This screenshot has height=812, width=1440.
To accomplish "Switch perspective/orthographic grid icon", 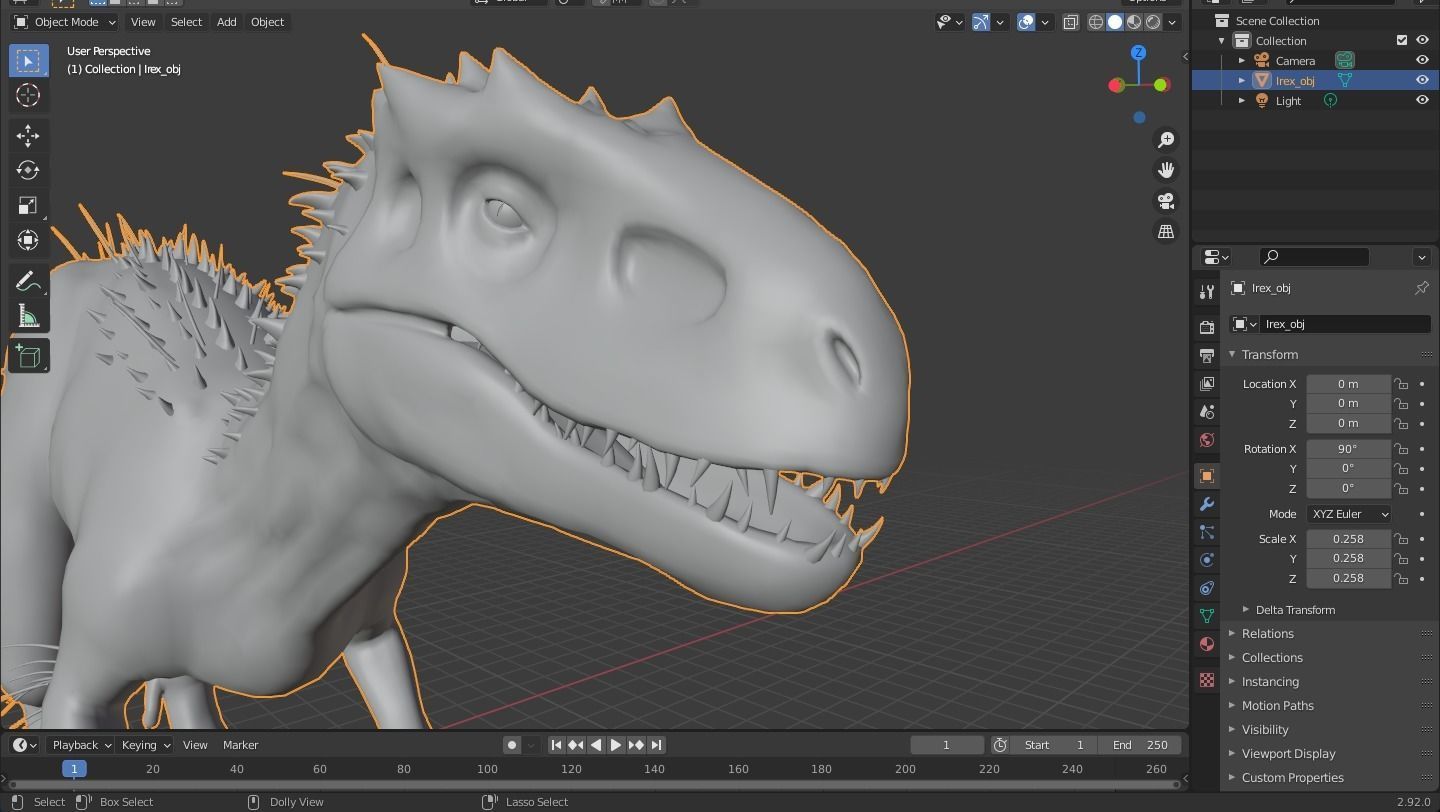I will coord(1165,231).
